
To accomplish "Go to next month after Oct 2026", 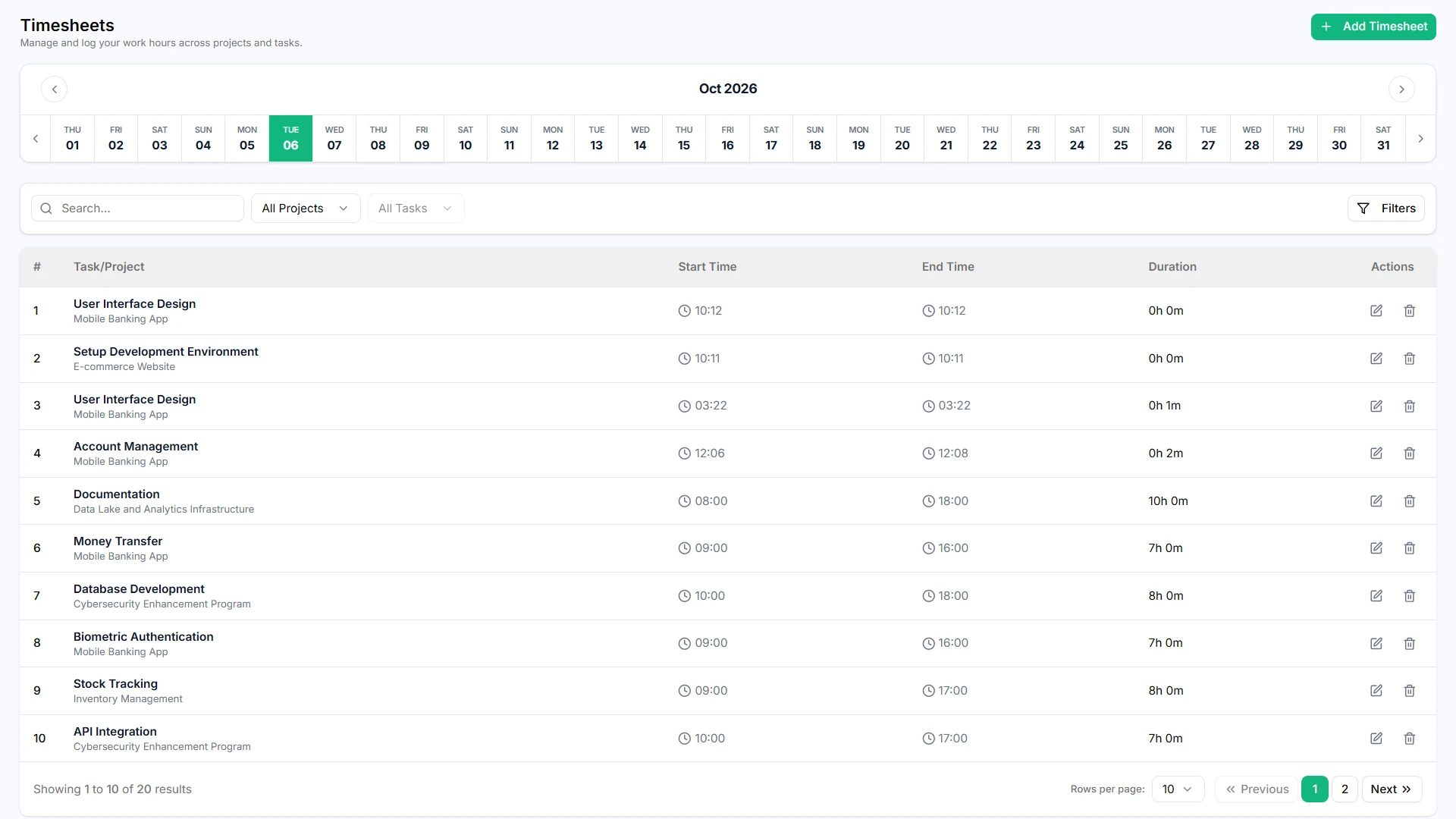I will tap(1401, 89).
